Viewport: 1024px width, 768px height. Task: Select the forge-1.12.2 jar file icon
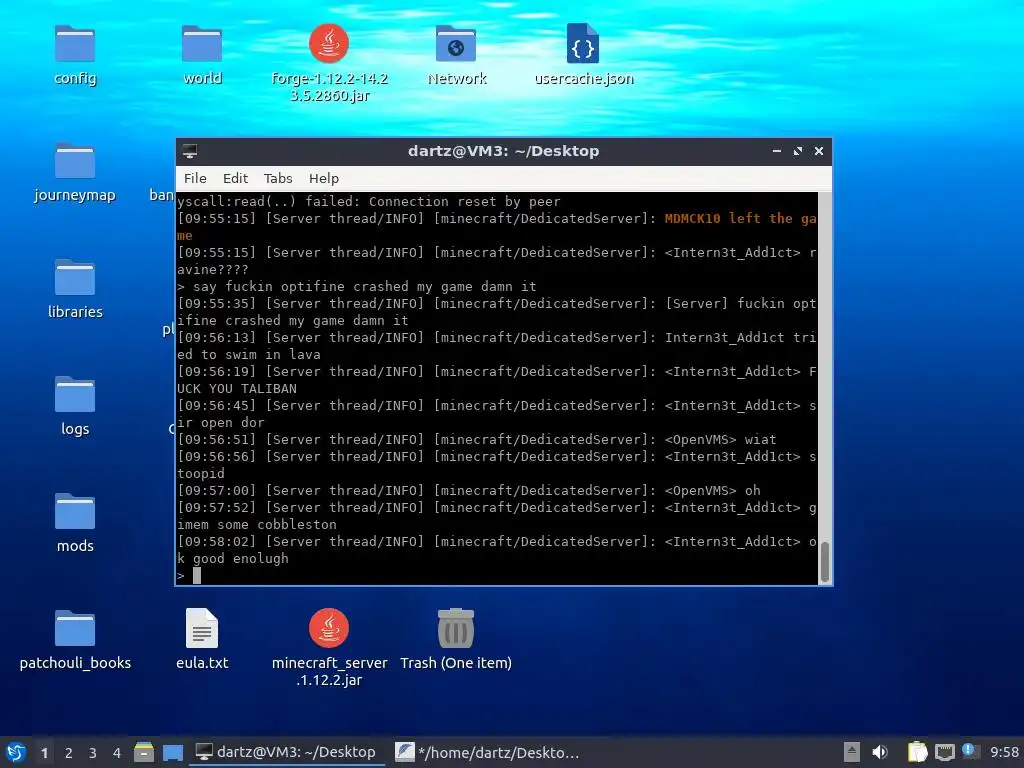(328, 44)
